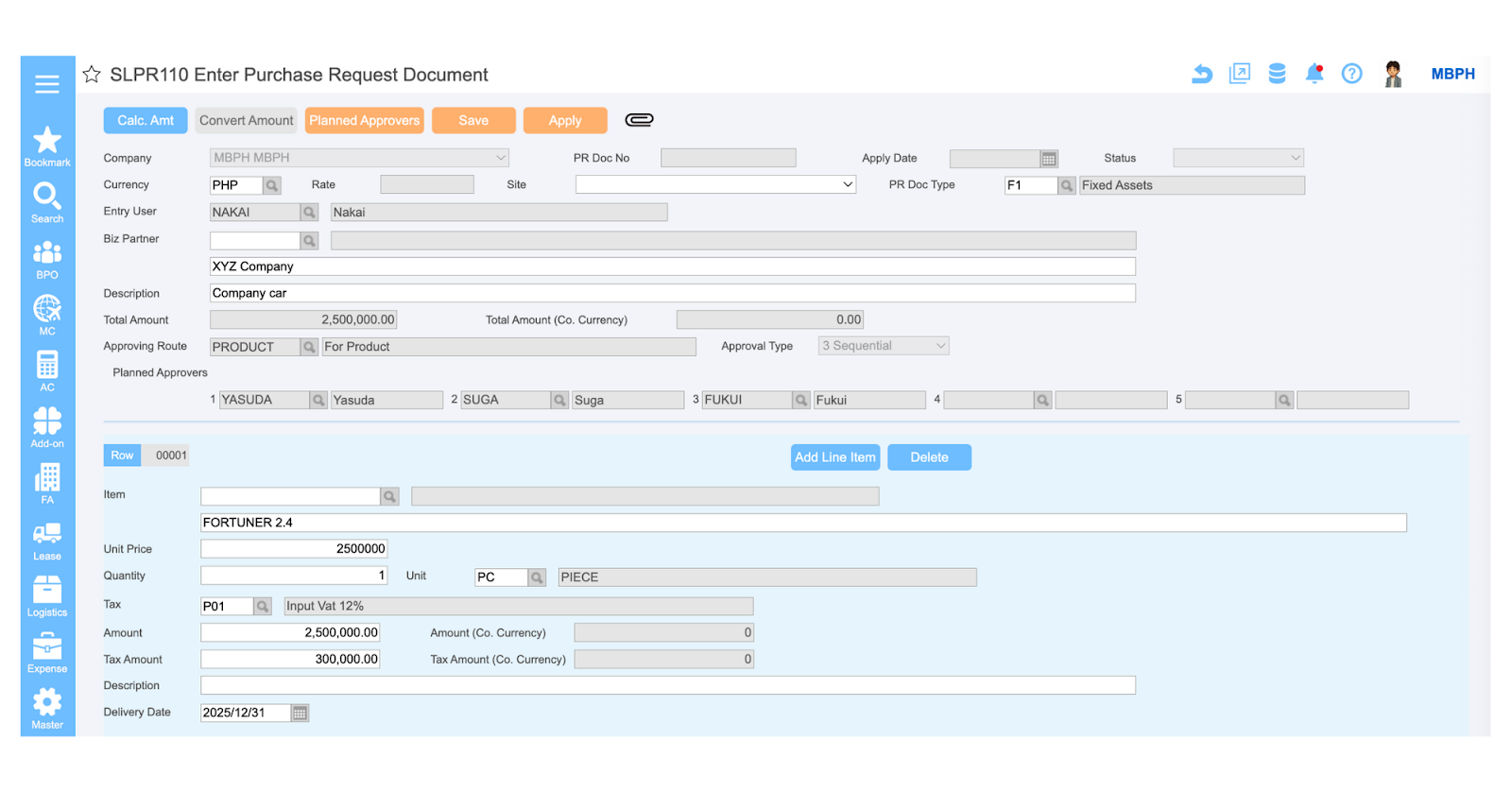1512x792 pixels.
Task: Select the Row tab label
Action: 122,456
